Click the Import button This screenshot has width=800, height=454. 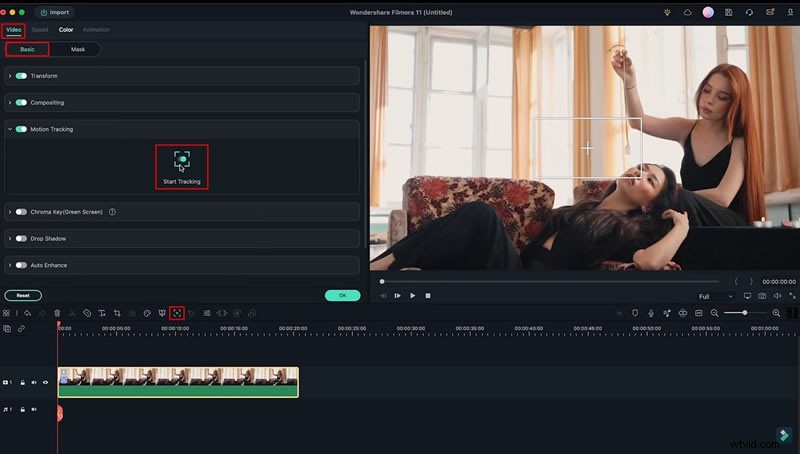(x=55, y=12)
